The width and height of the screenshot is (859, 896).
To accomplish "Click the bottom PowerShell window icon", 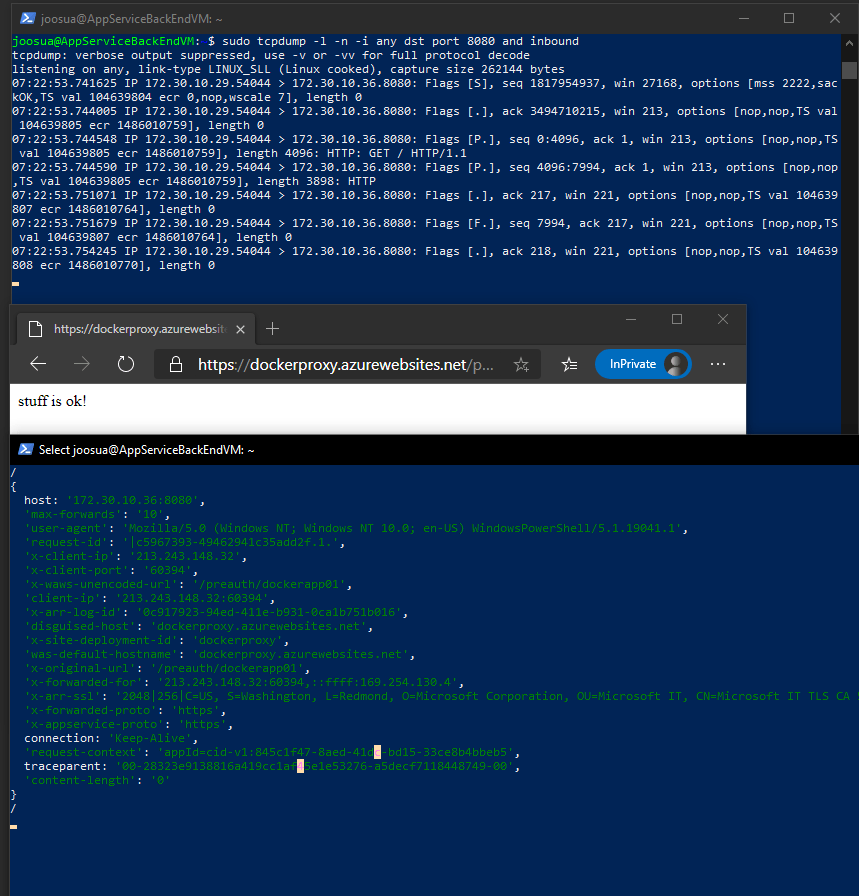I will 24,450.
